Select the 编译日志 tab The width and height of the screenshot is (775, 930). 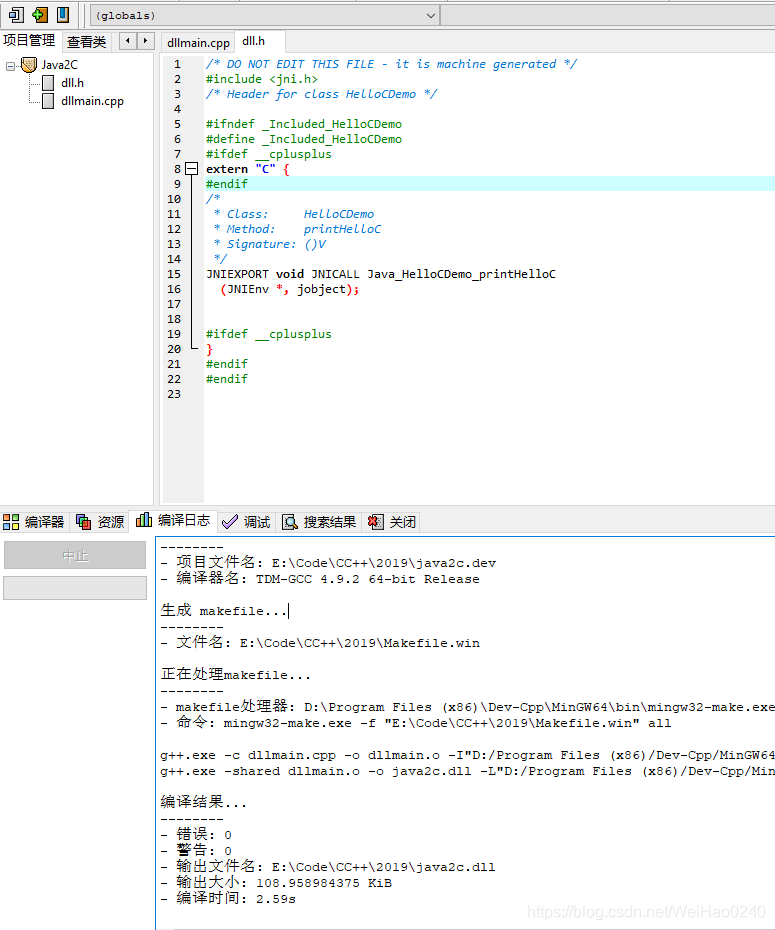coord(173,520)
